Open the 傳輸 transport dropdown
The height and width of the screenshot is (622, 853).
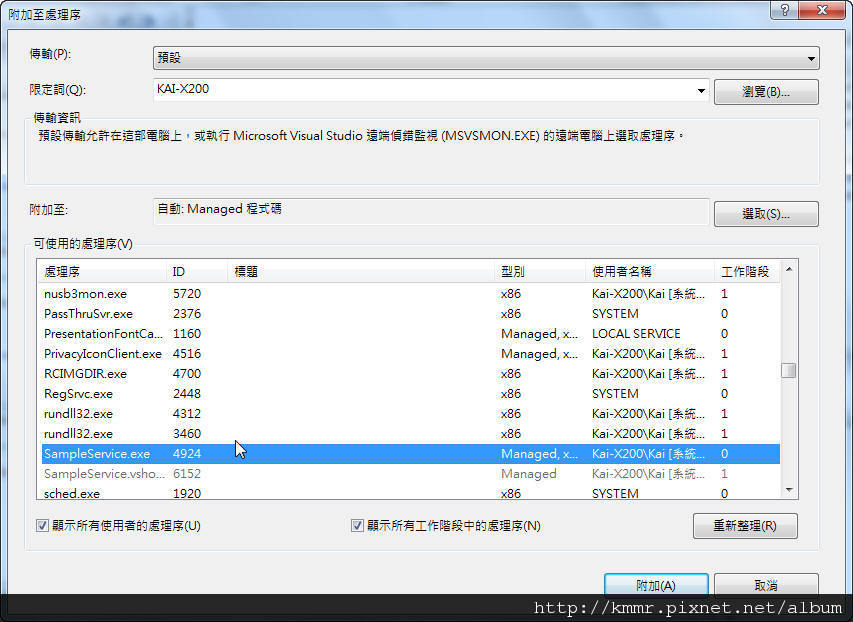[x=486, y=58]
